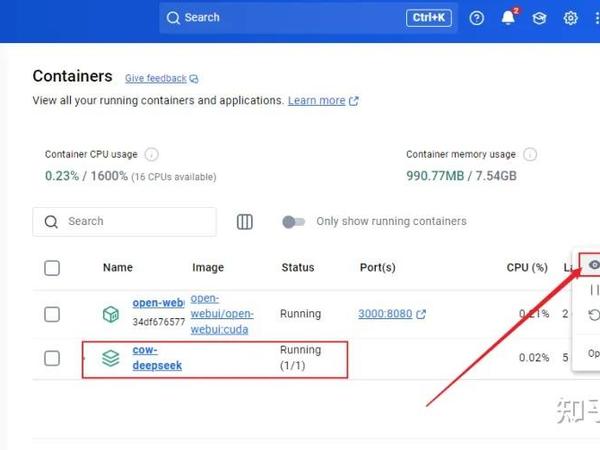Screen dimensions: 600x450
Task: Open Docker settings gear icon
Action: [x=571, y=18]
